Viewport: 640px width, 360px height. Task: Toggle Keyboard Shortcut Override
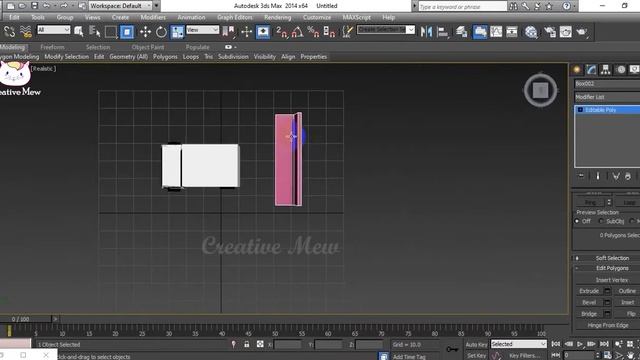263,31
